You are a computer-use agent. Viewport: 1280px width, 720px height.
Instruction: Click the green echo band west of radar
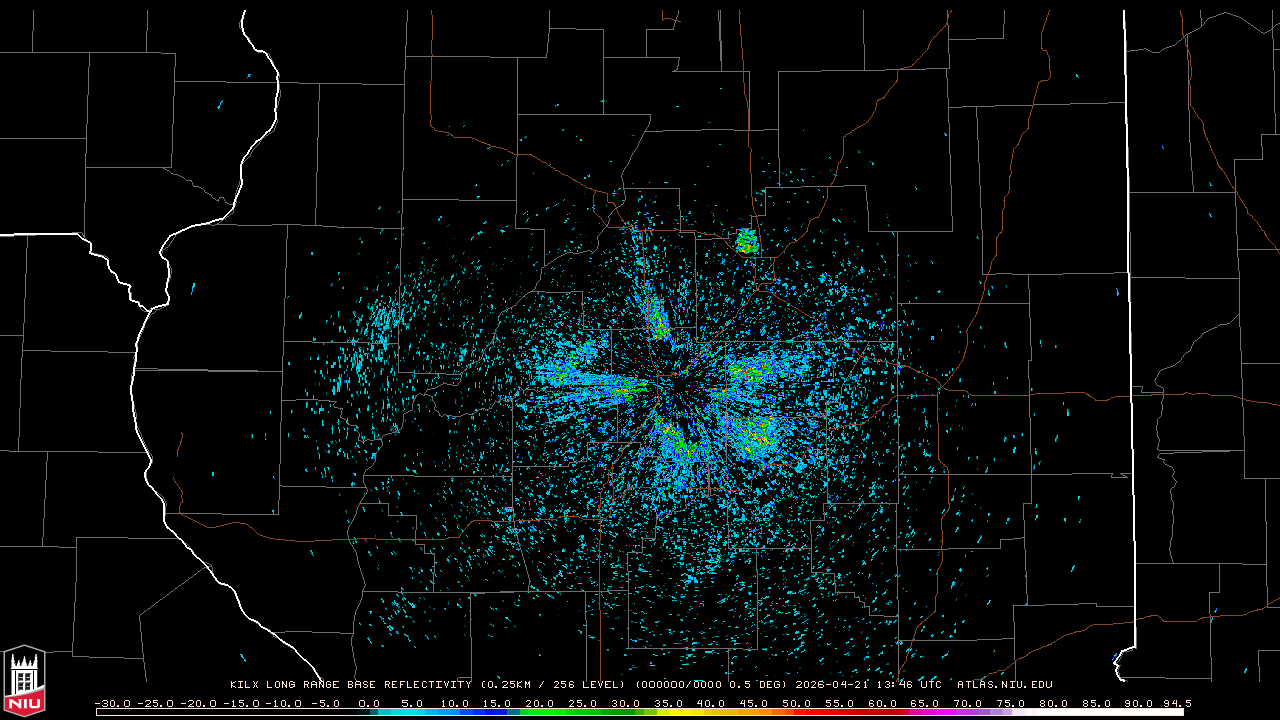click(x=590, y=381)
